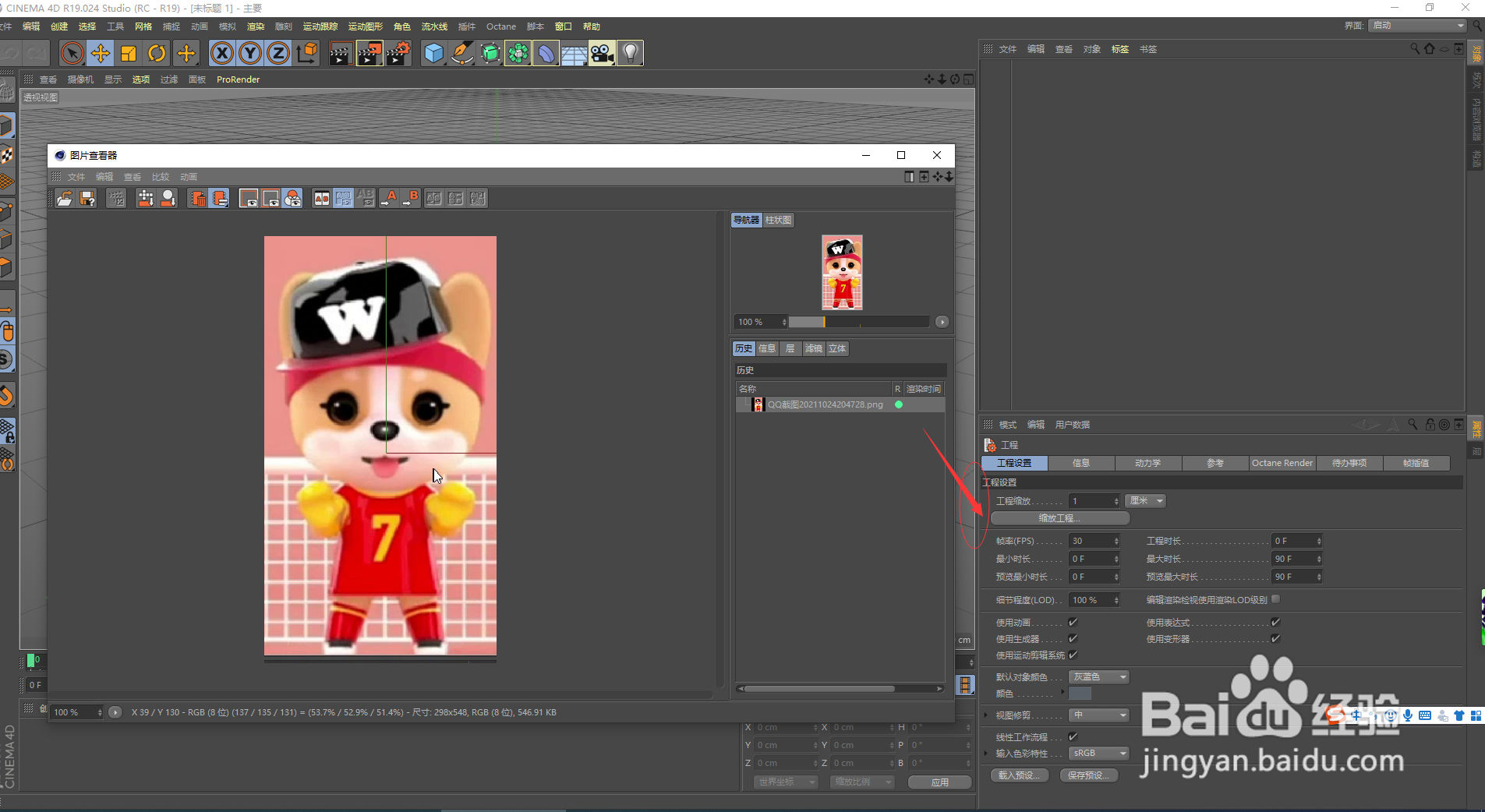Switch to 滤镜 (Filter) tab

814,348
